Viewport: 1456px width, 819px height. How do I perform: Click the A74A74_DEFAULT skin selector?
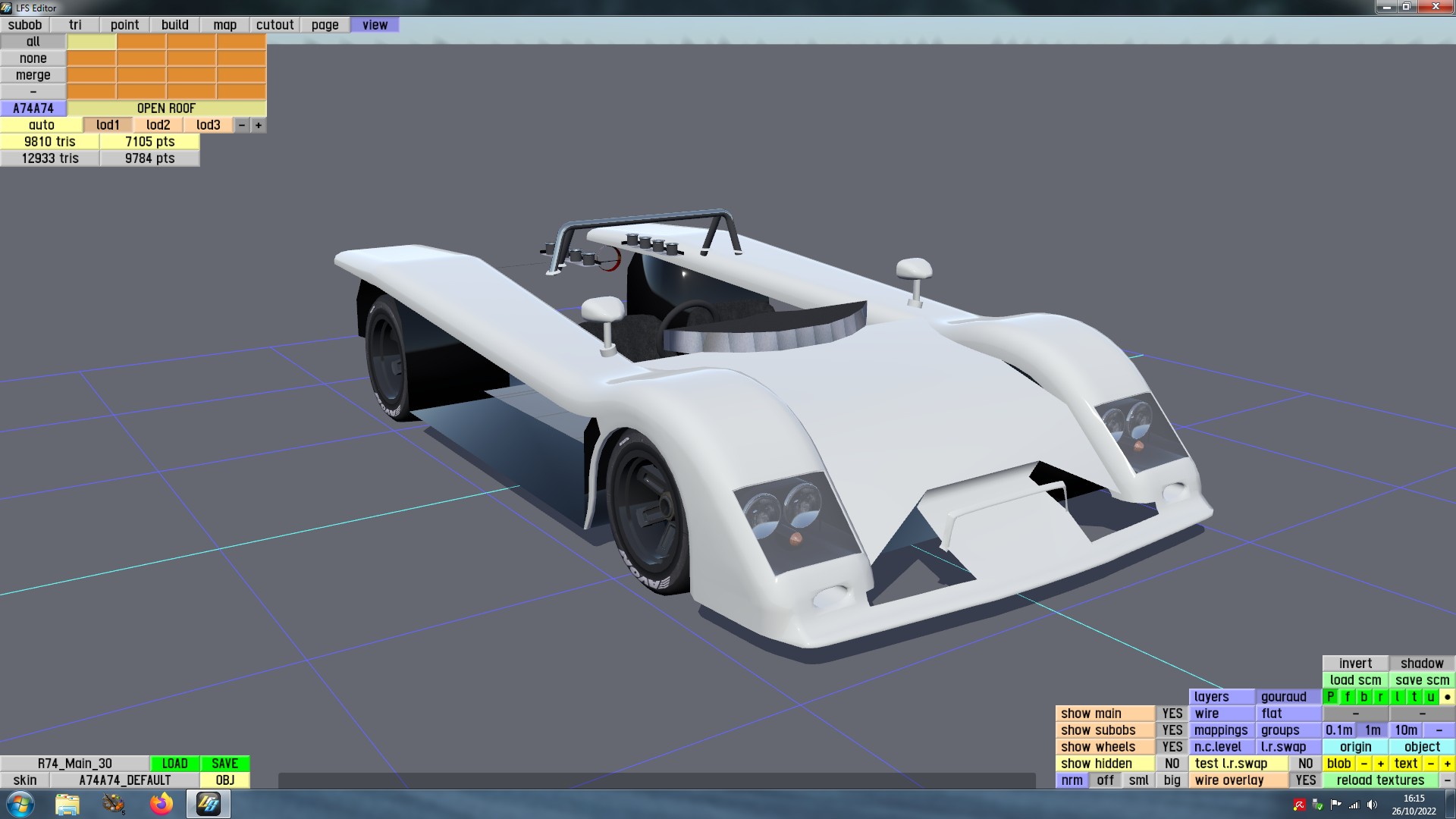click(x=124, y=780)
